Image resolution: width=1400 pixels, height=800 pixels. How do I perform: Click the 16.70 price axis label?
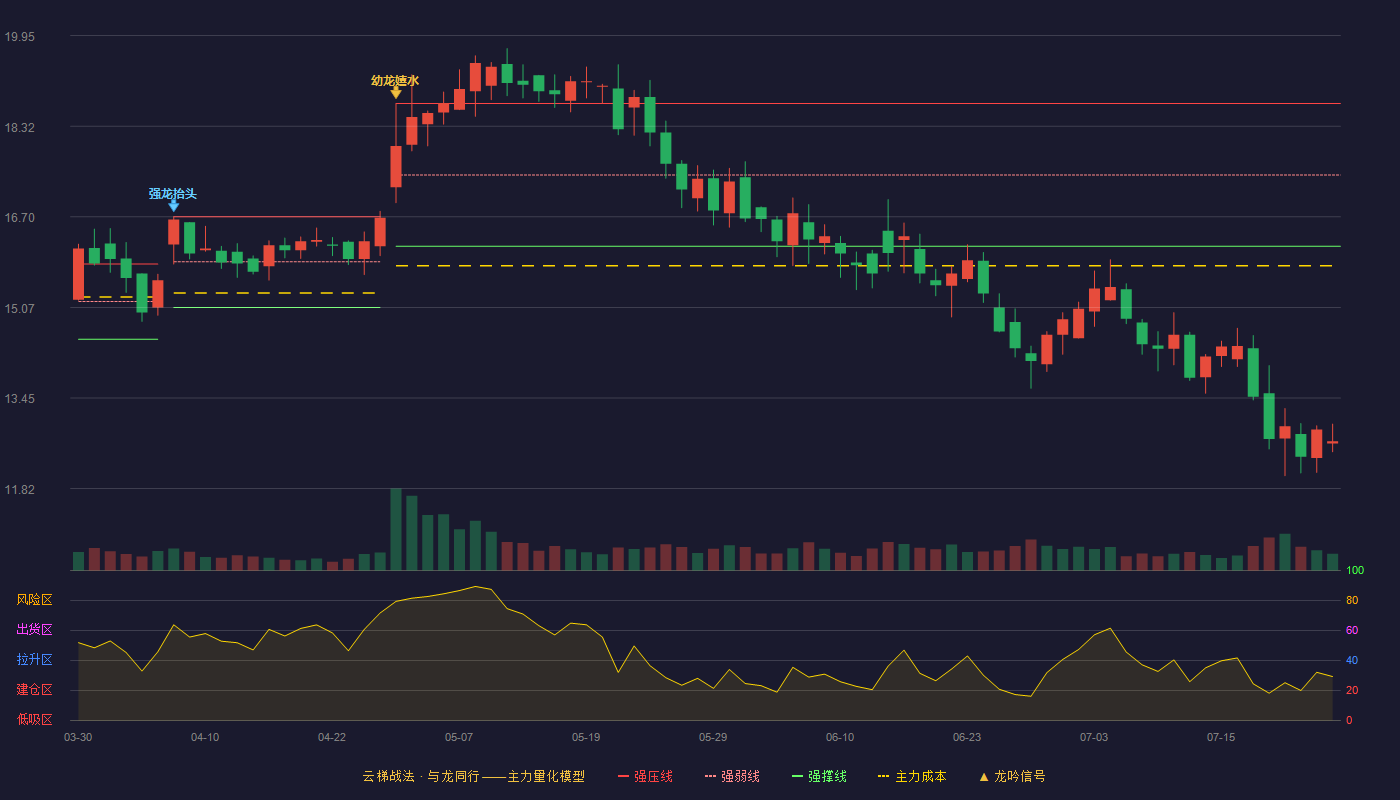pos(19,218)
